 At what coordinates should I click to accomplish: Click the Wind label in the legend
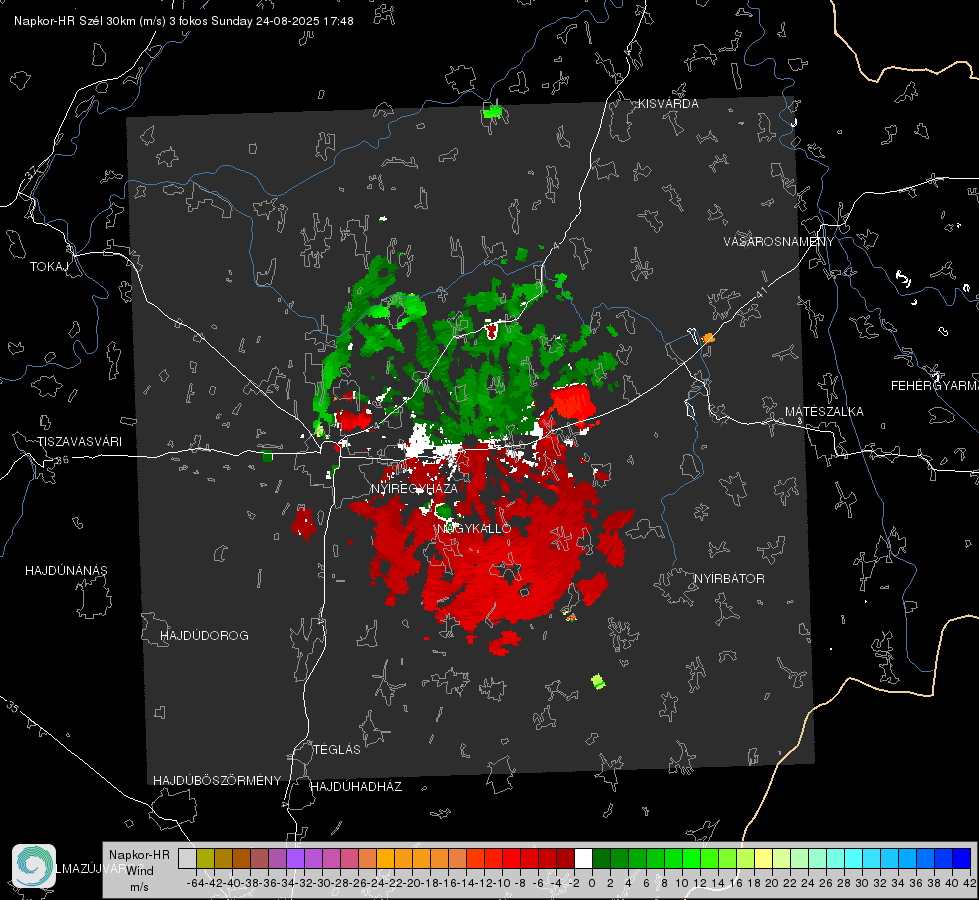140,871
